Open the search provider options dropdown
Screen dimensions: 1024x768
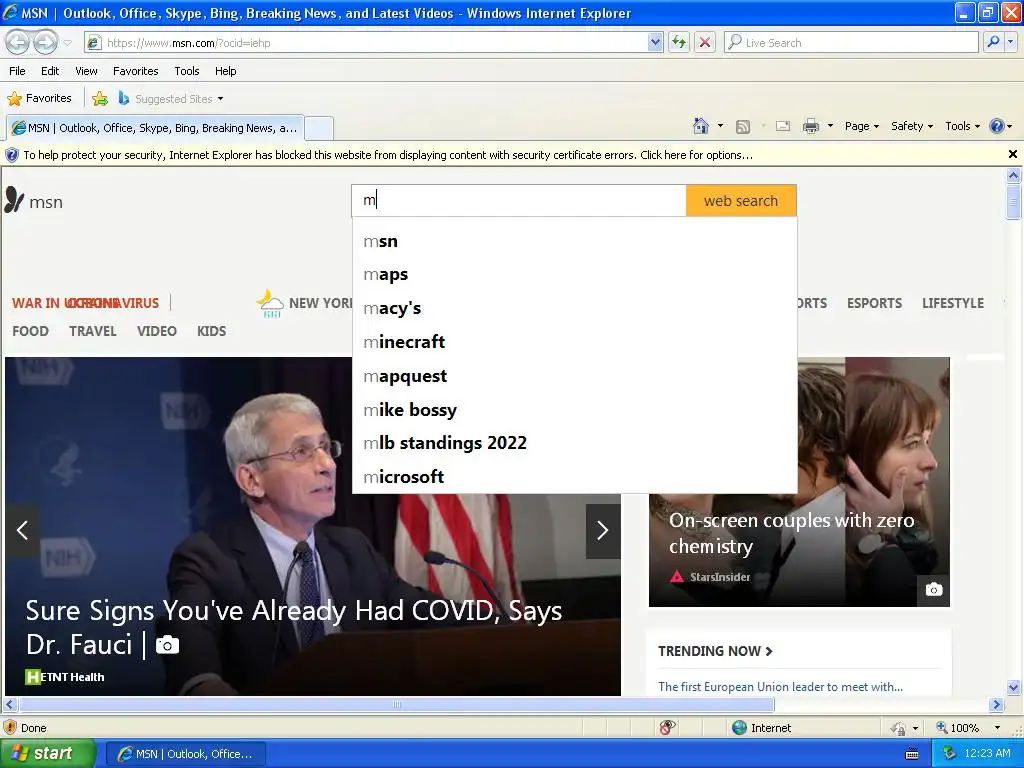(x=1010, y=42)
